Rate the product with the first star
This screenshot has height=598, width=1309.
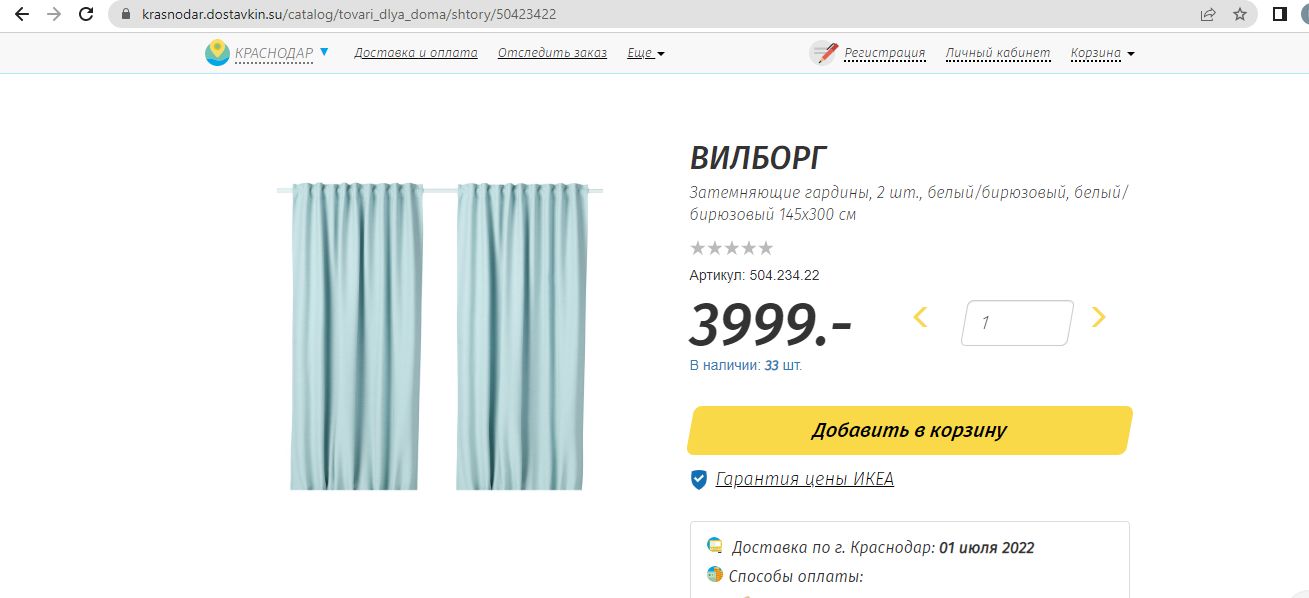(x=696, y=247)
